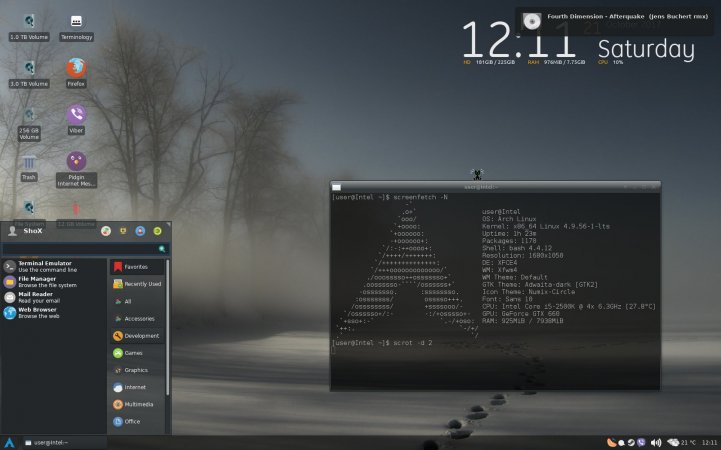Screen dimensions: 721x450
Task: Click the log out icon in menu header
Action: tap(157, 231)
